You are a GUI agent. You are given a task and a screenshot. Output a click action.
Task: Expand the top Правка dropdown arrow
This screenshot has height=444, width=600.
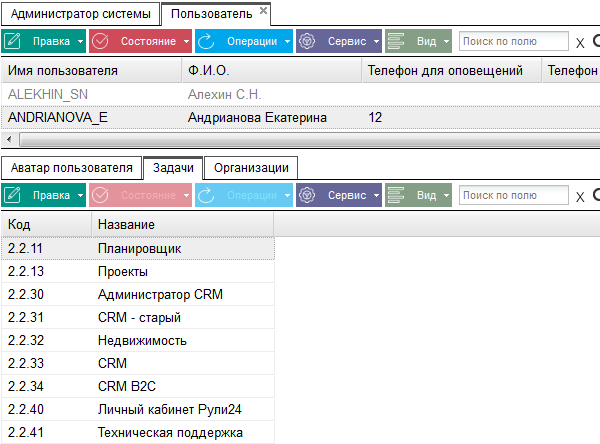pos(79,42)
